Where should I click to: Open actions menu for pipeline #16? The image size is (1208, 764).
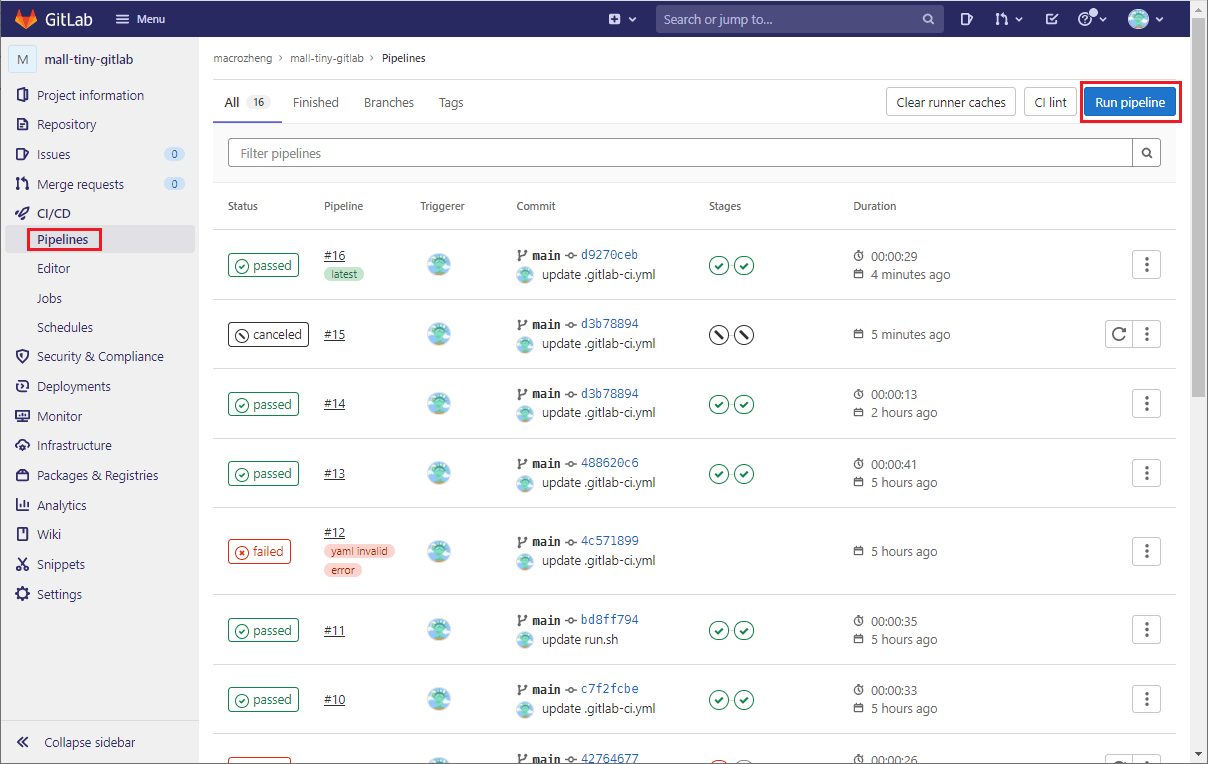click(x=1146, y=265)
